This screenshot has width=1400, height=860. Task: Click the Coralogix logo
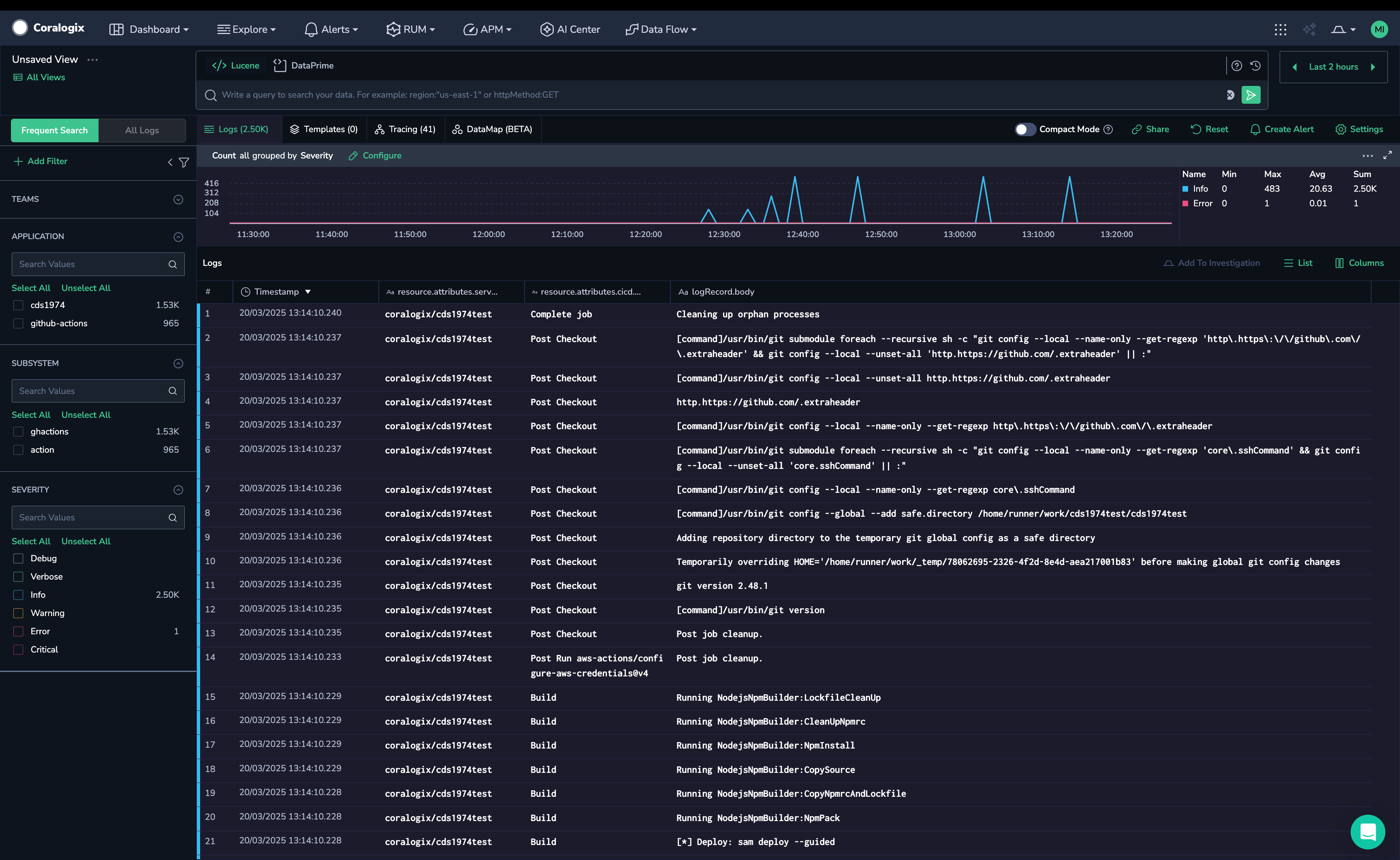48,28
